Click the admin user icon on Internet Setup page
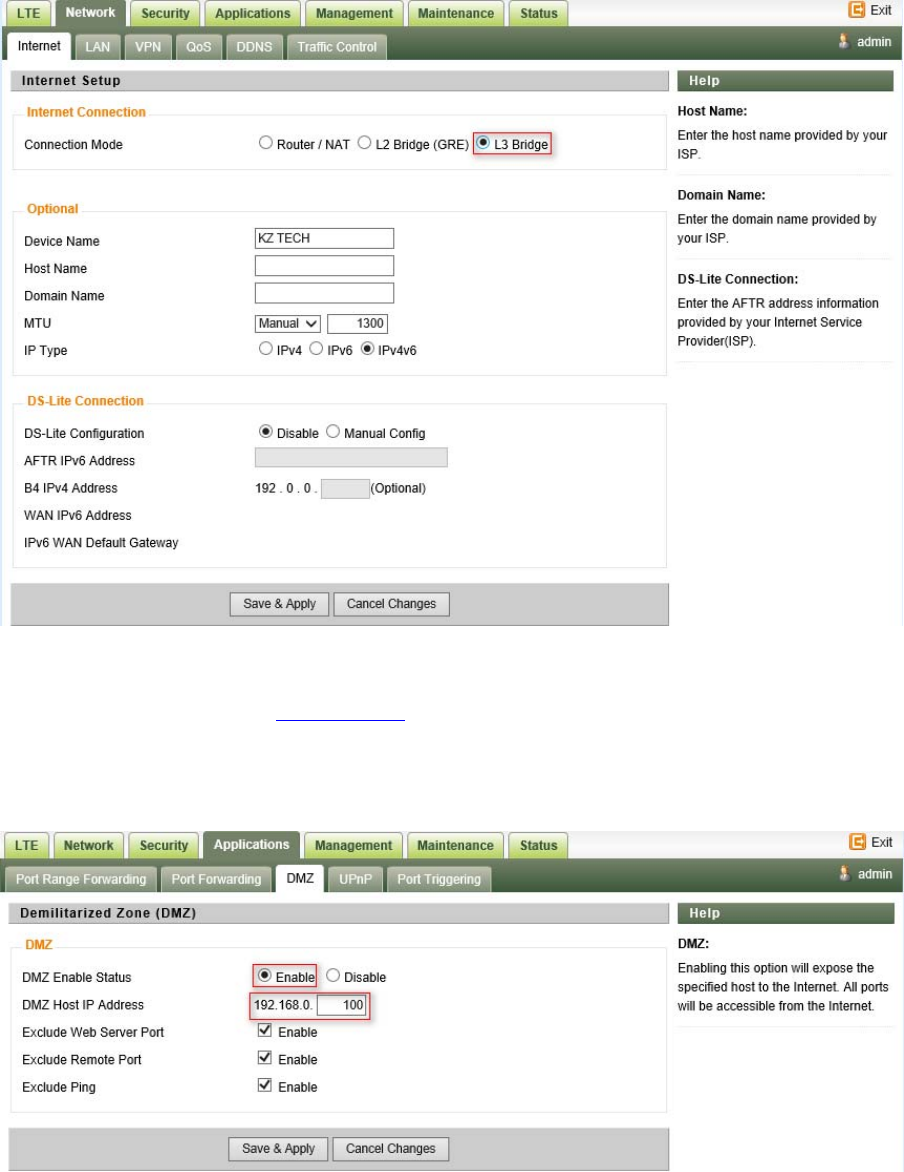 click(x=843, y=41)
